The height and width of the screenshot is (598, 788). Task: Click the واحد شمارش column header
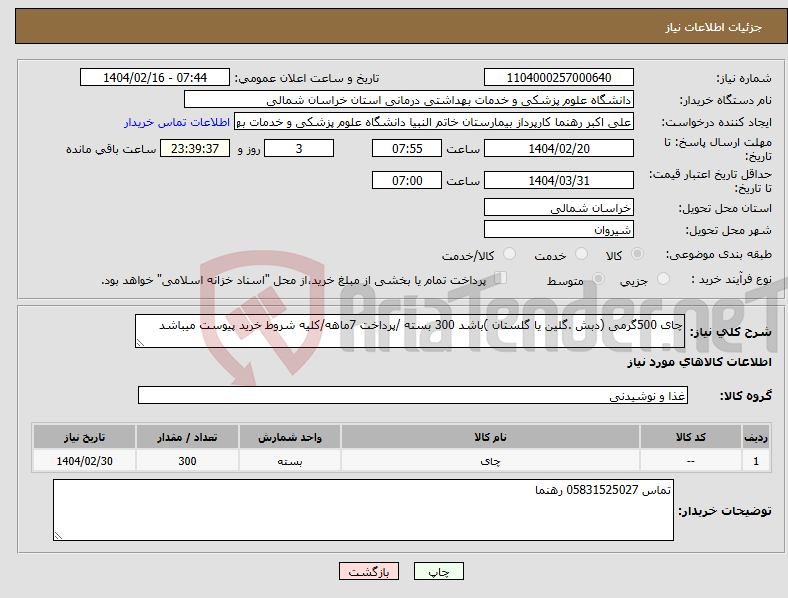coord(290,437)
